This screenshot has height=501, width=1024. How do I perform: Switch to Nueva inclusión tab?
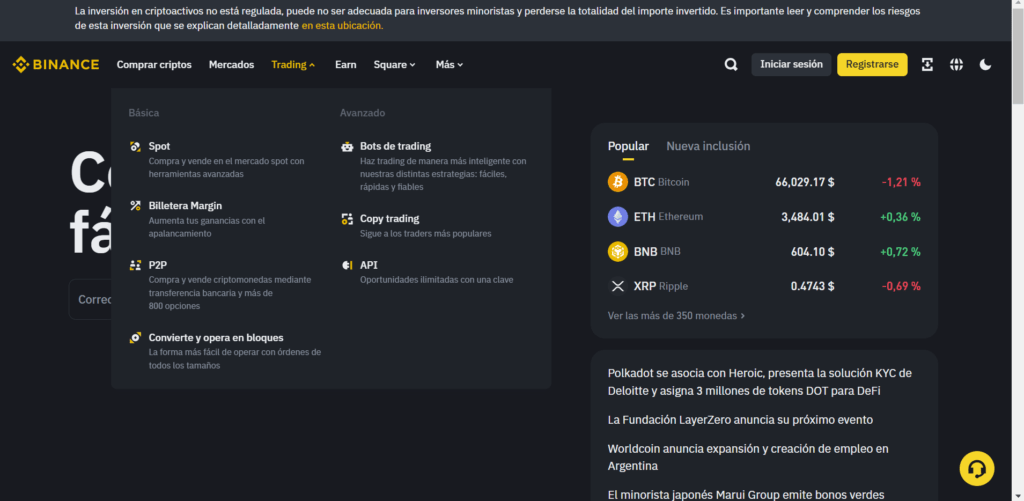708,146
